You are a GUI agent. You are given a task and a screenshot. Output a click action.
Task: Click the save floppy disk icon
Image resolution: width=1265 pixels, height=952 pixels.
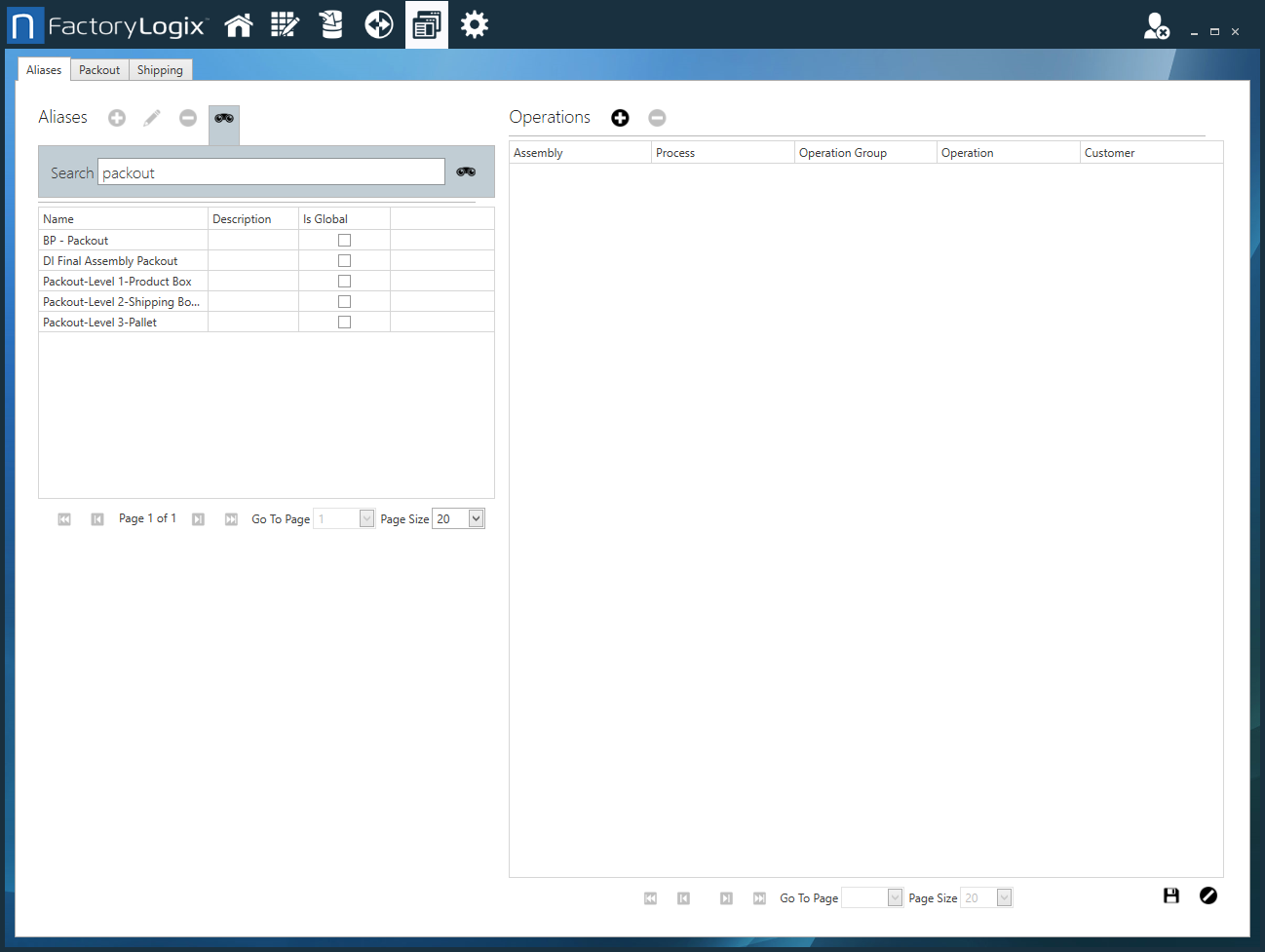click(1171, 895)
